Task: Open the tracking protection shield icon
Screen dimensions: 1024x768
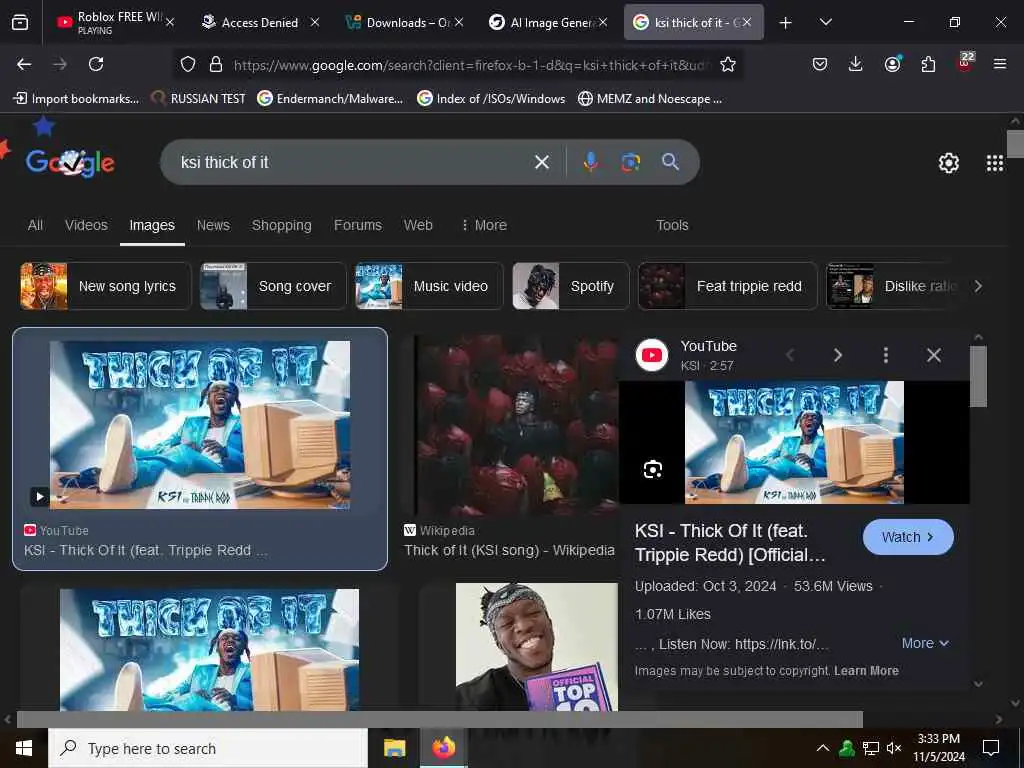Action: 188,64
